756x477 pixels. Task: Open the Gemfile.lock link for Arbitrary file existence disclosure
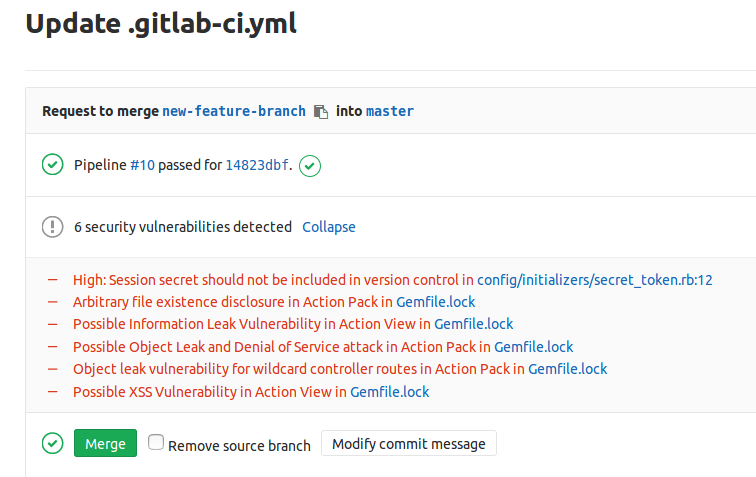pyautogui.click(x=435, y=302)
